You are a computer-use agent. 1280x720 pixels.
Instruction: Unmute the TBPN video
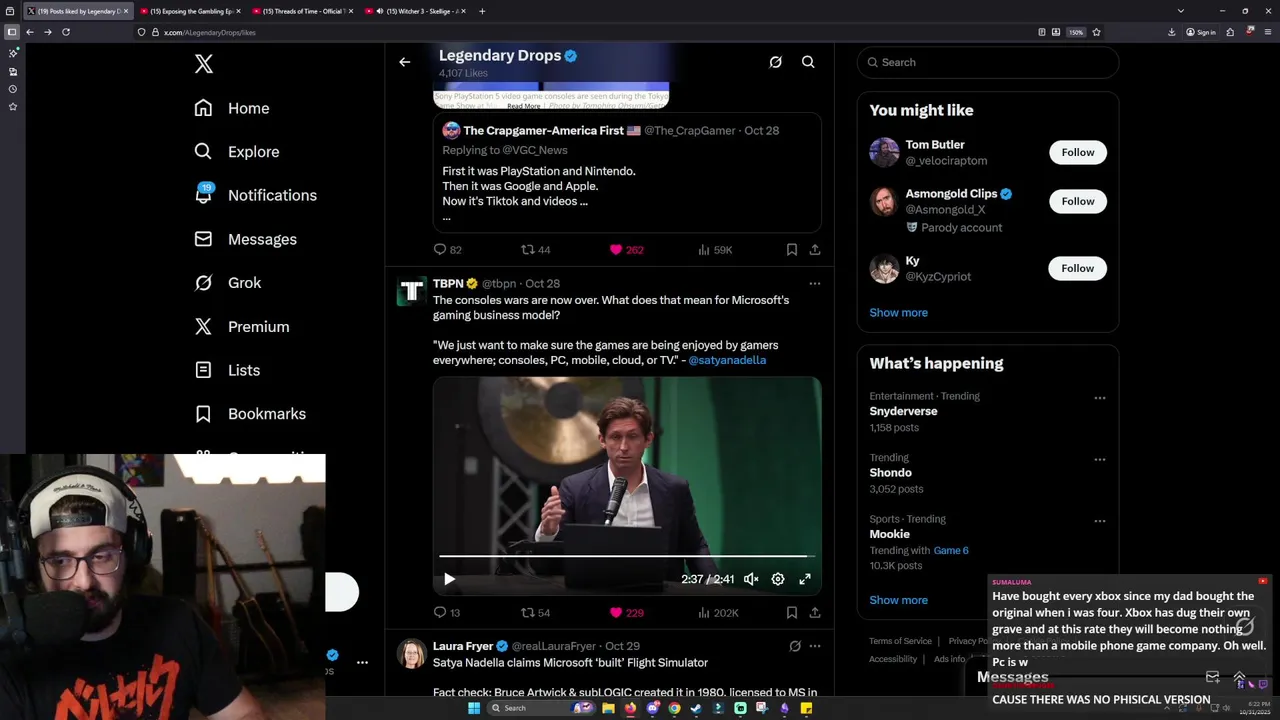point(751,579)
